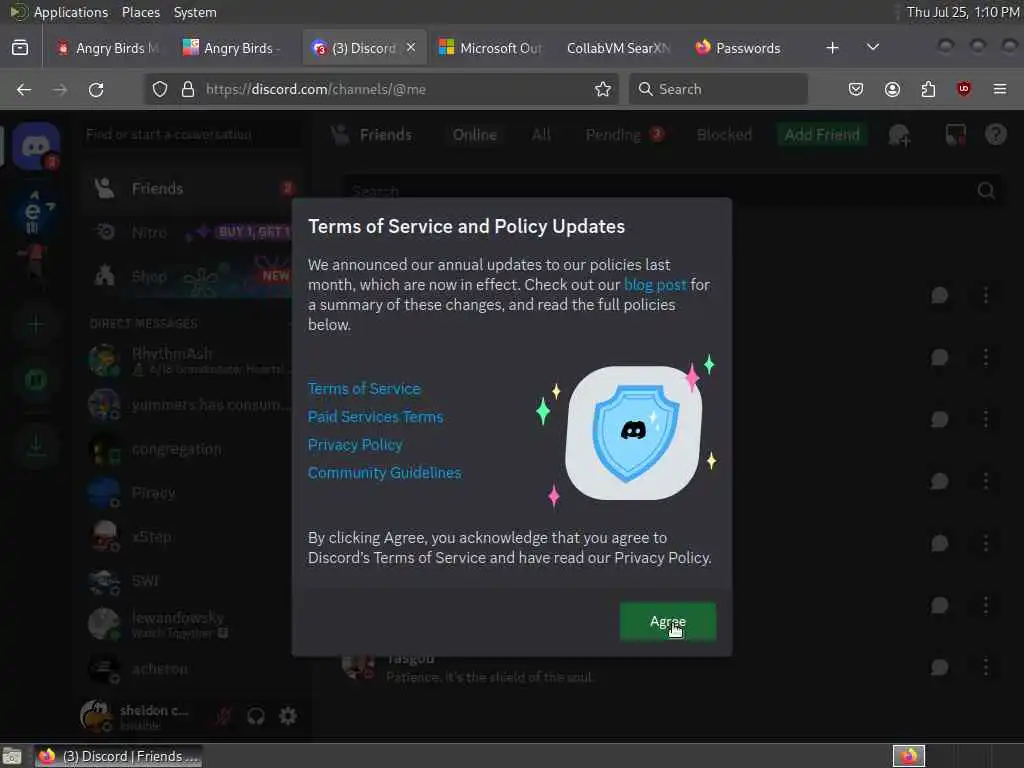Click the show desktop panel icon
This screenshot has width=1024, height=768.
click(x=12, y=756)
